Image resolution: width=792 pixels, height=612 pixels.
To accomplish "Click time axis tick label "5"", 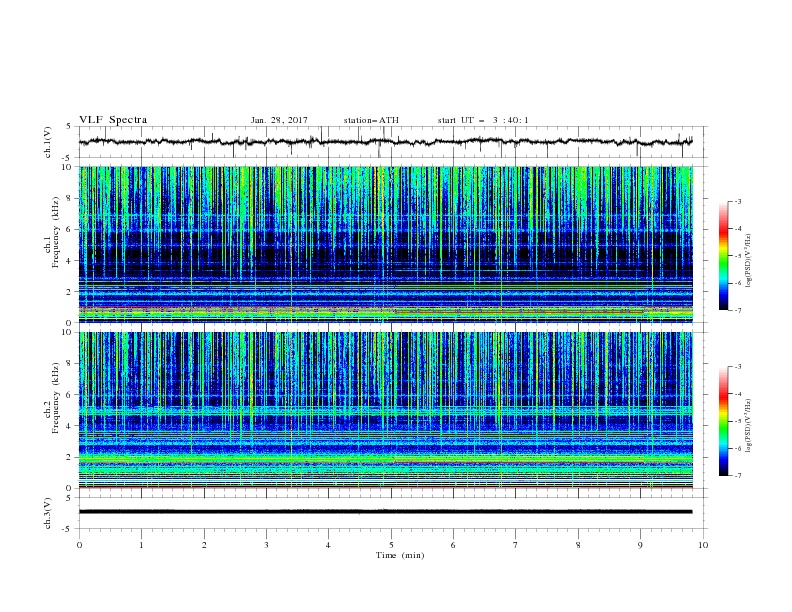I will click(x=391, y=545).
